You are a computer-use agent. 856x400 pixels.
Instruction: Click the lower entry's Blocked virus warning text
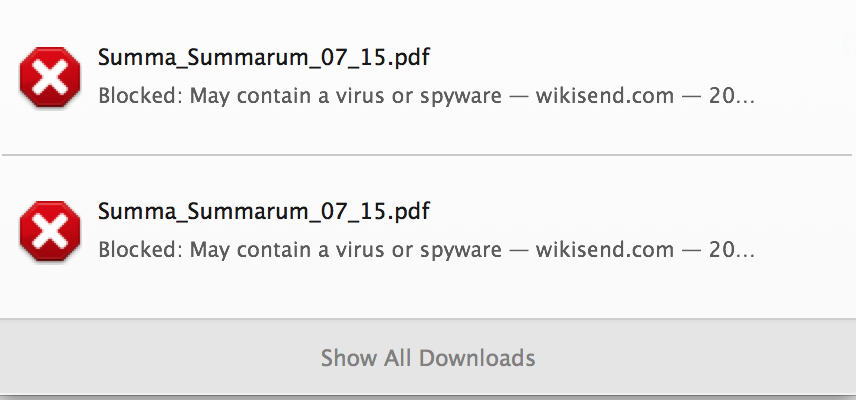(300, 250)
